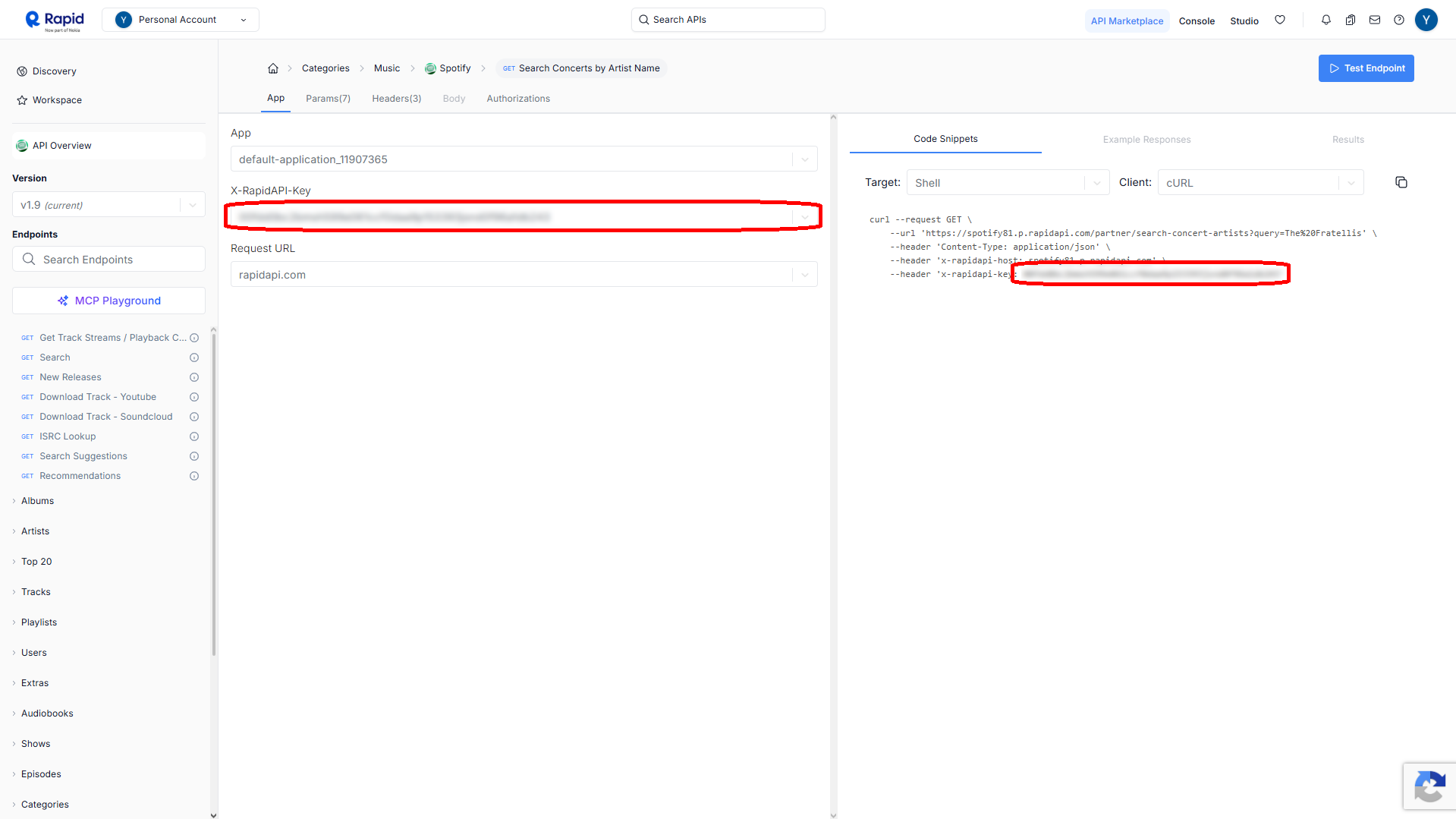Click the reCAPTCHA badge
1456x819 pixels.
(x=1429, y=786)
